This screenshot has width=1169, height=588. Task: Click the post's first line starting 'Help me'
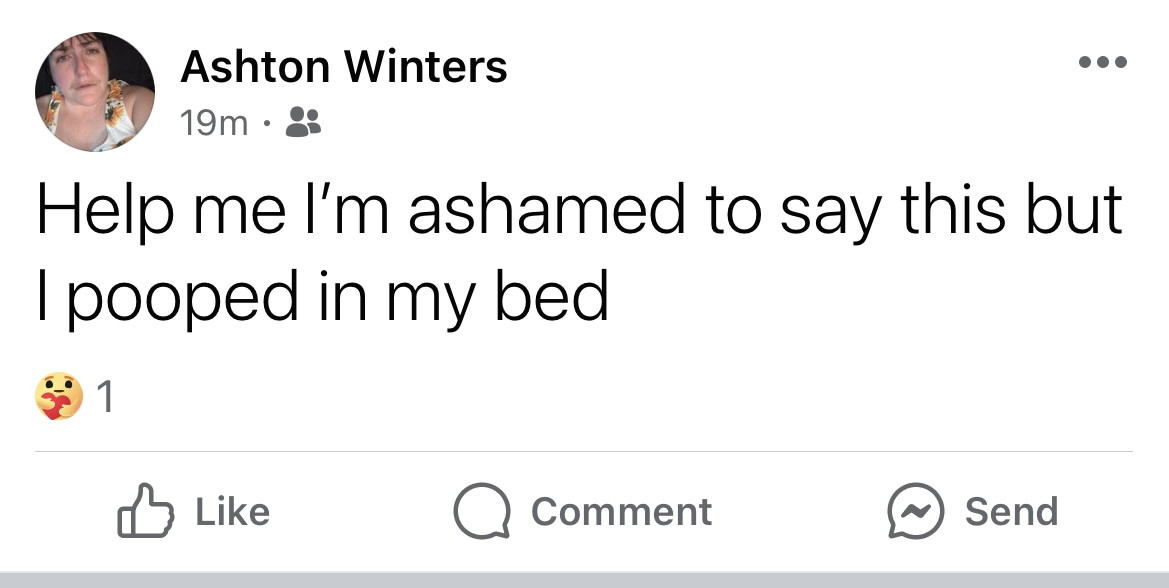pos(578,212)
